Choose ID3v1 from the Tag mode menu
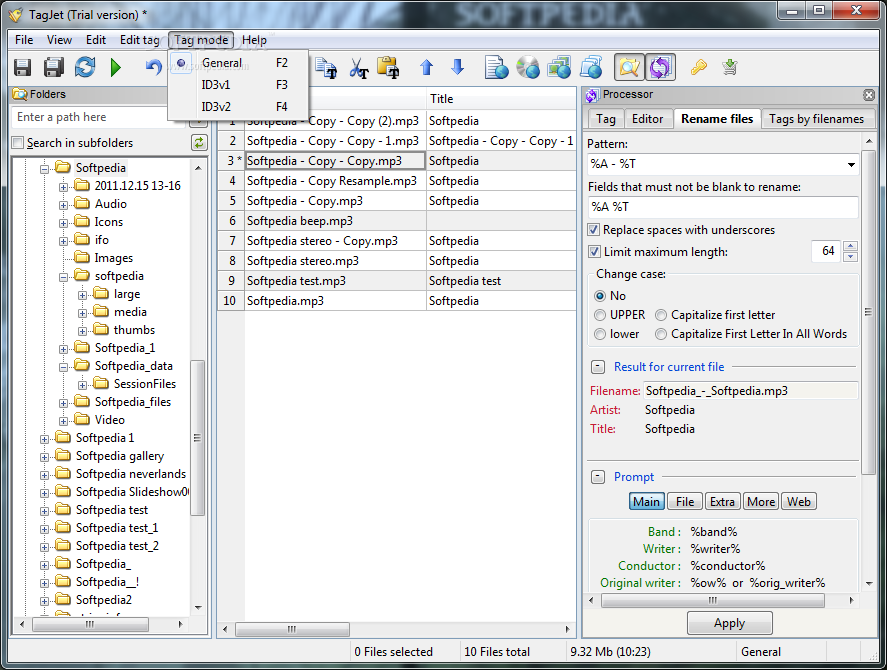This screenshot has height=670, width=887. point(238,85)
